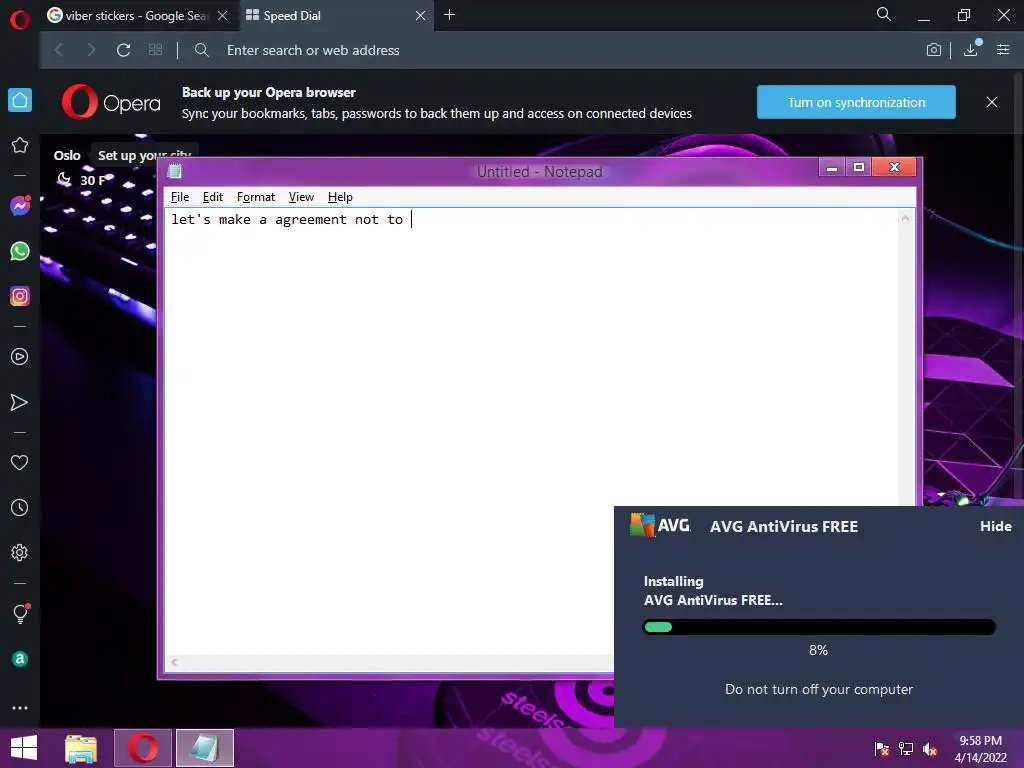This screenshot has width=1024, height=768.
Task: Go forward with the browser forward arrow
Action: (91, 50)
